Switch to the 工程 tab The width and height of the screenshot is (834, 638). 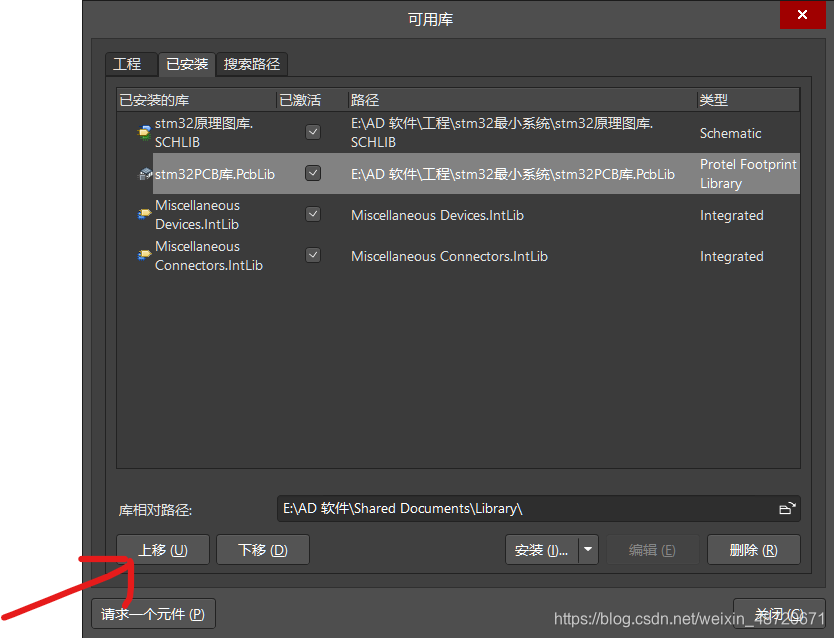pos(127,64)
